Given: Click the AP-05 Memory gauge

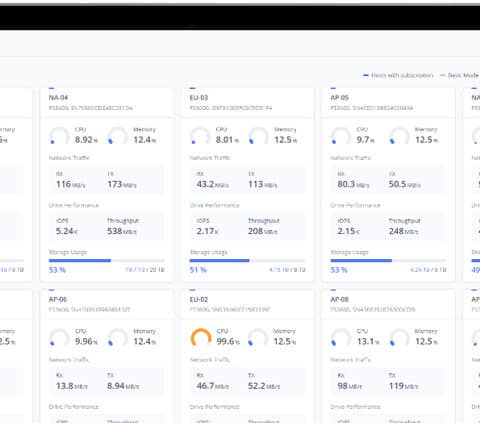Looking at the screenshot, I should pos(399,135).
